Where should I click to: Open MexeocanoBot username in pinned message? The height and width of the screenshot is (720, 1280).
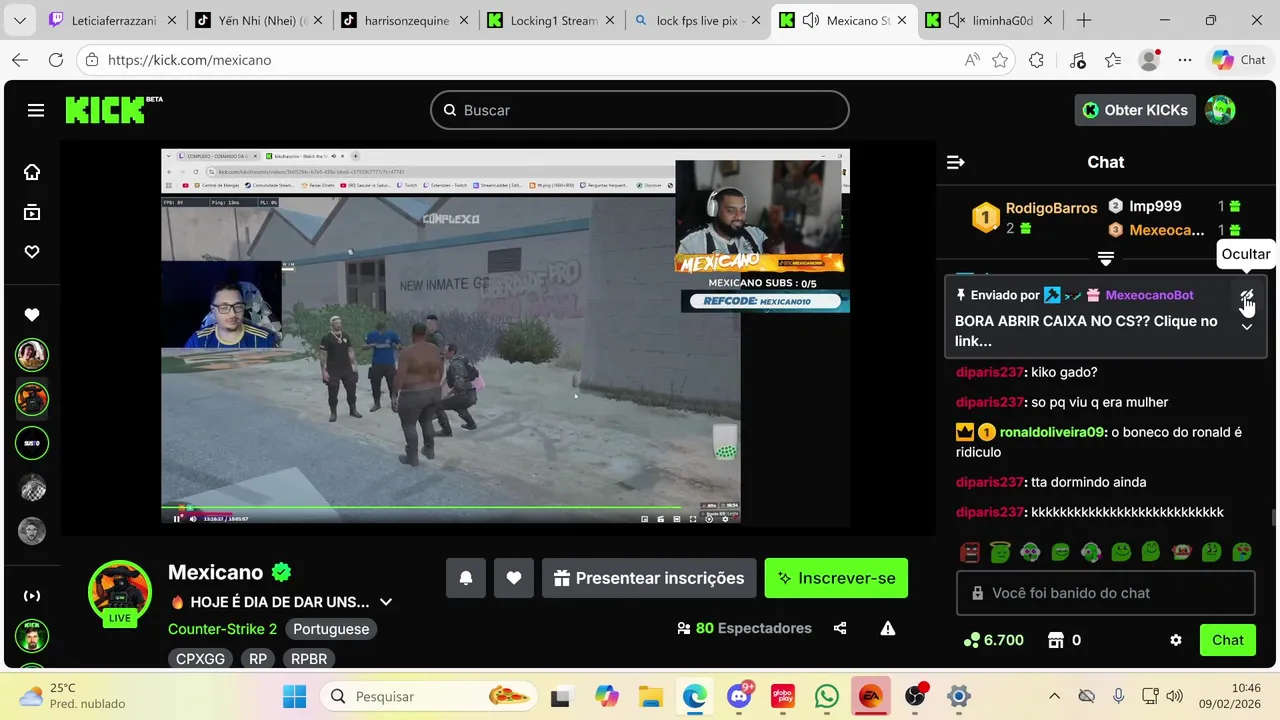(x=1149, y=295)
